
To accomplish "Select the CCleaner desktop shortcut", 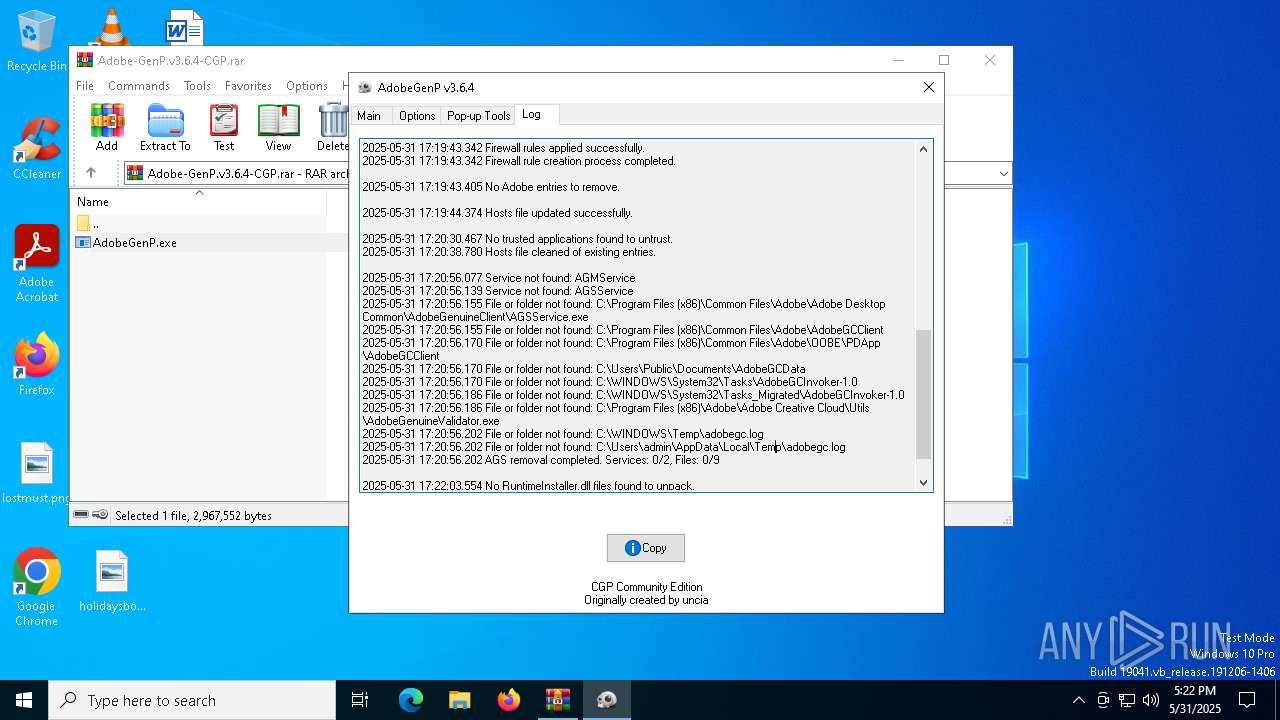I will coord(37,150).
